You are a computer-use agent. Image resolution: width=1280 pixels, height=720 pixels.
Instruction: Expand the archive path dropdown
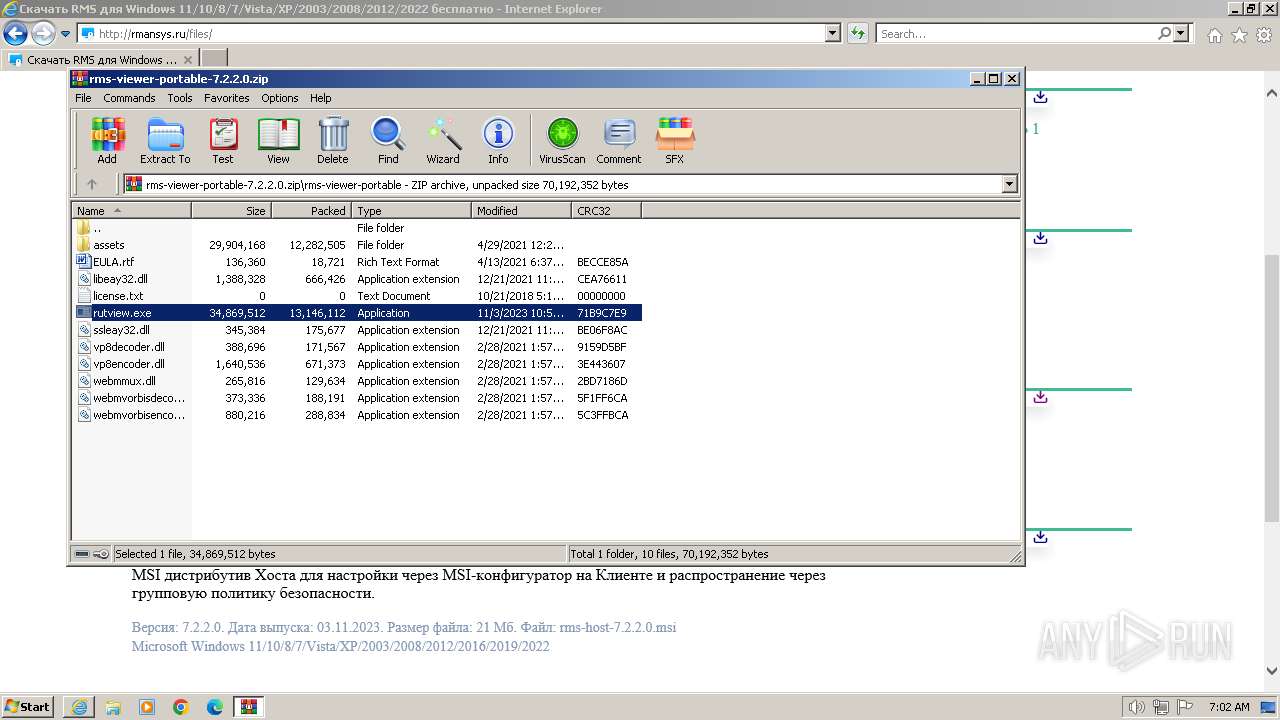pyautogui.click(x=1009, y=184)
